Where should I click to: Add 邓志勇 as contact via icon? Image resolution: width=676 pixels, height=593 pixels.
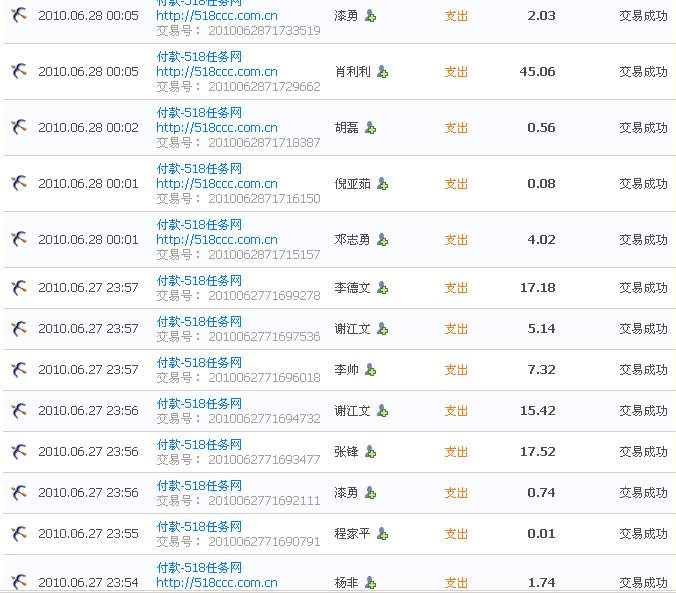tap(382, 240)
